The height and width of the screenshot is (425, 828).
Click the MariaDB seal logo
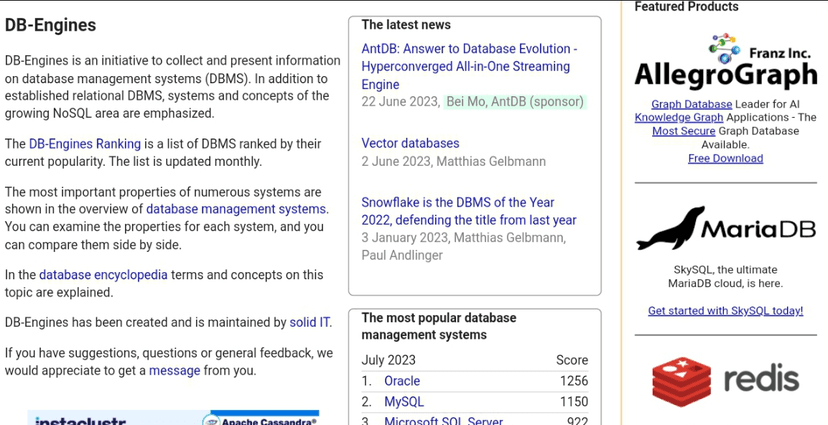[670, 229]
